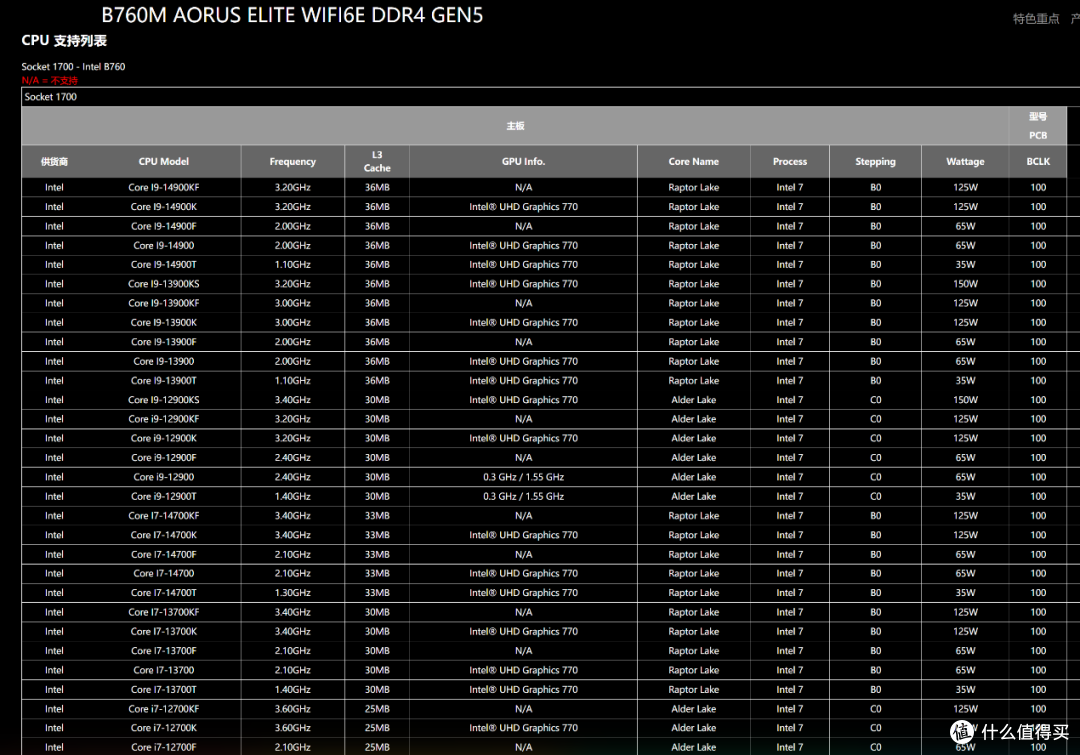Screen dimensions: 1080x755
Task: Click 150W wattage in Core I9-12900KS row
Action: (964, 400)
